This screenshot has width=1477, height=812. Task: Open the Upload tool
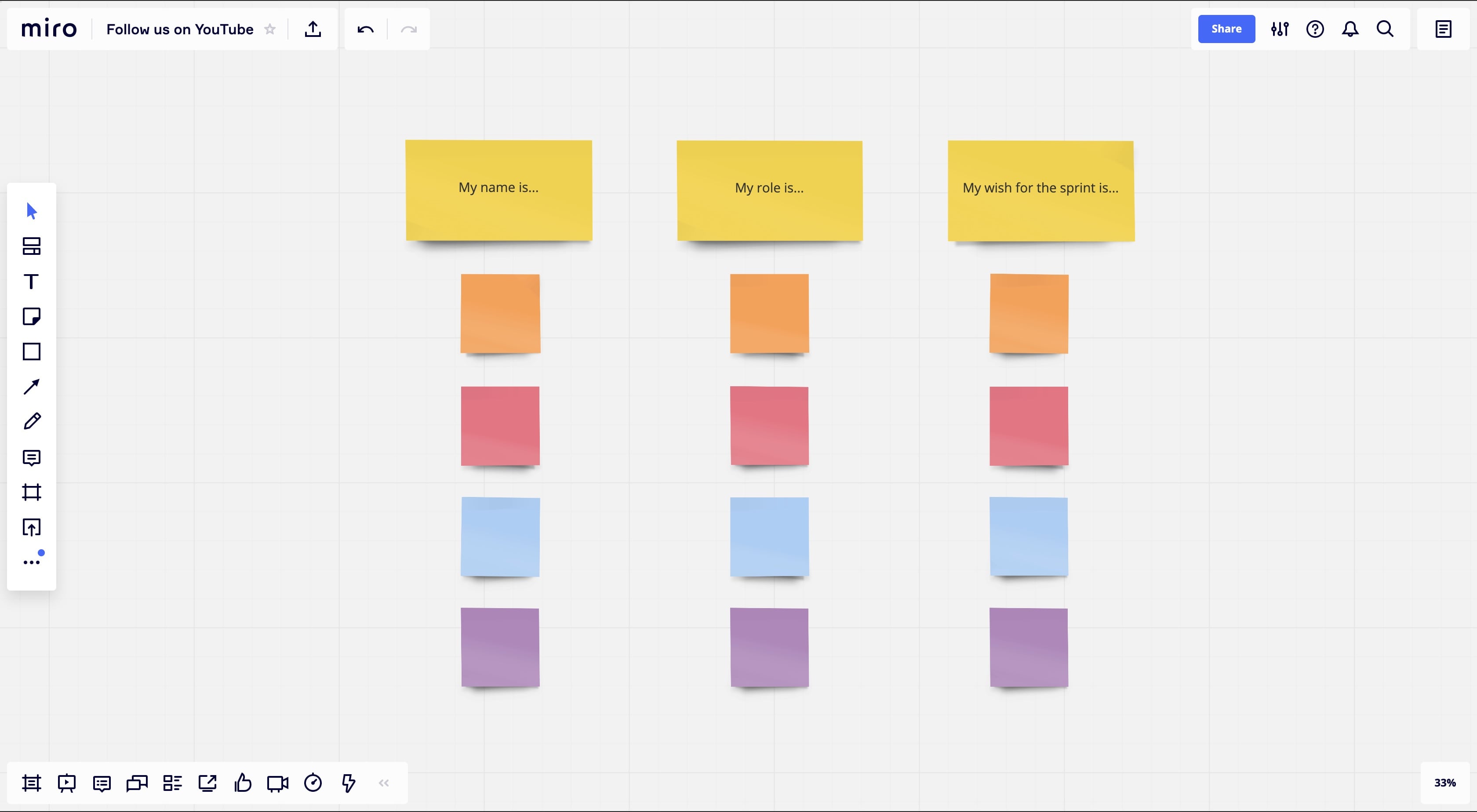(32, 527)
